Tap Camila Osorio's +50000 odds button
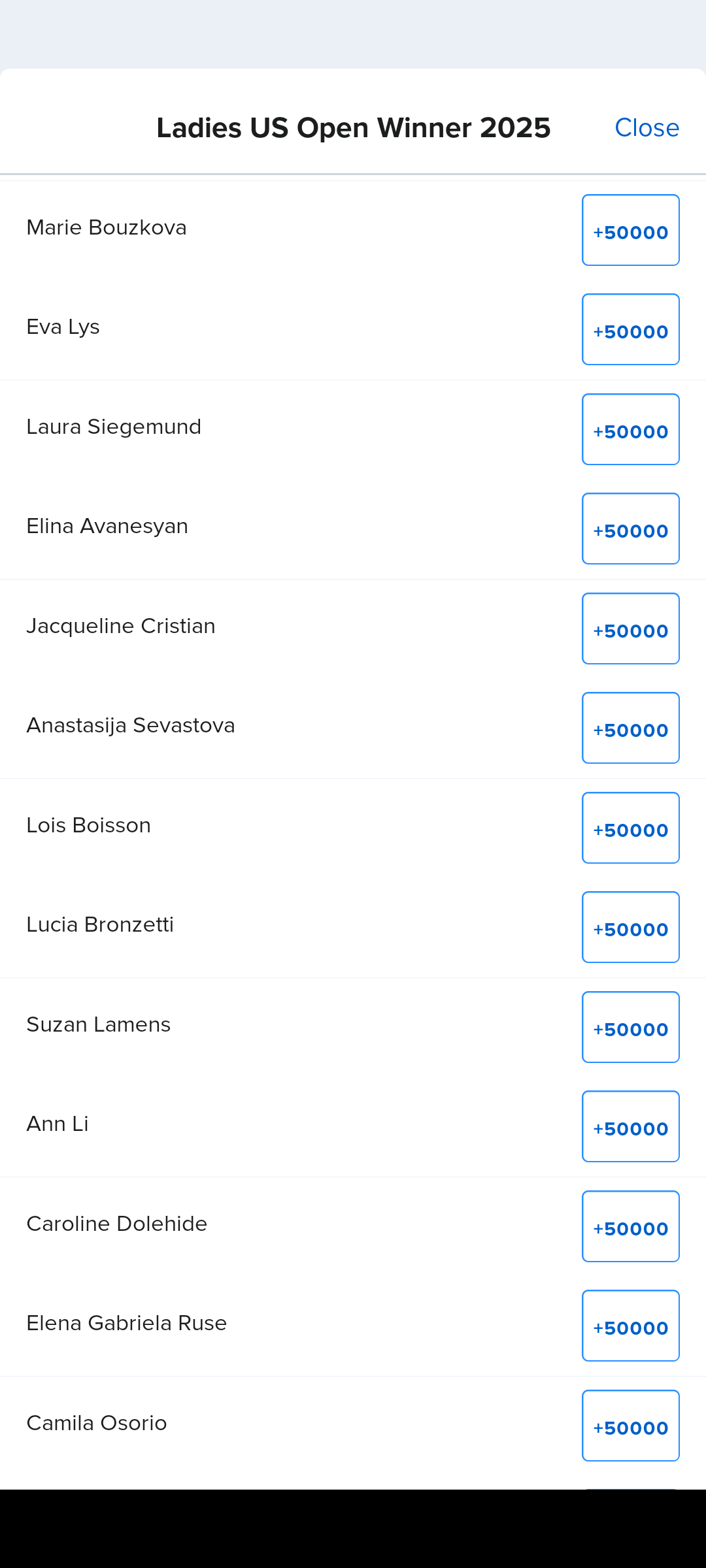Viewport: 706px width, 1568px height. (x=630, y=1426)
